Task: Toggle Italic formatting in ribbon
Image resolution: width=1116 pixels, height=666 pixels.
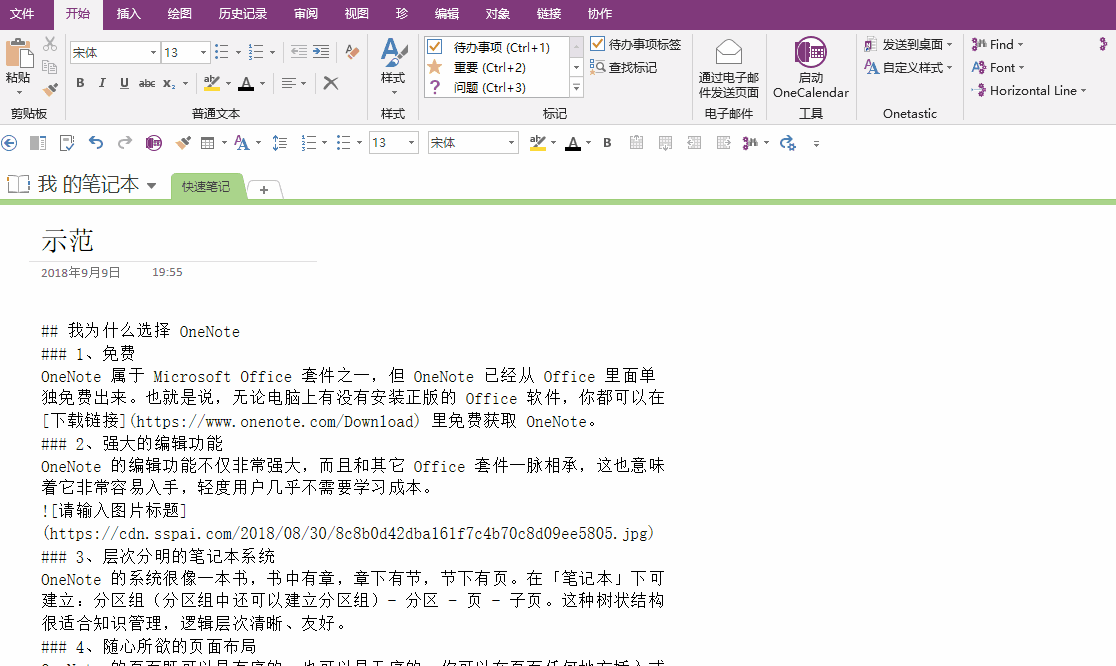Action: pyautogui.click(x=102, y=83)
